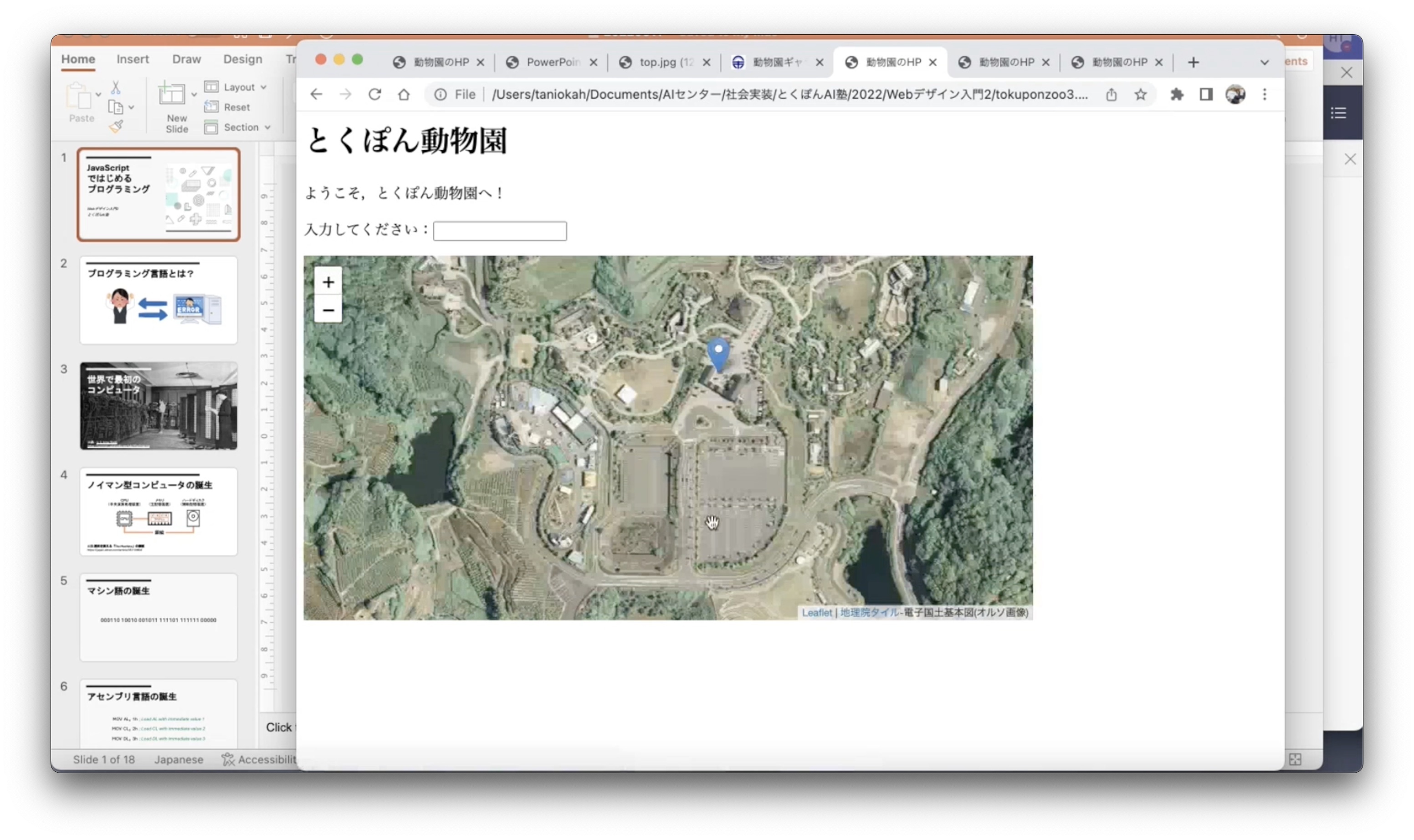Click the browser Forward arrow
1414x840 pixels.
(345, 94)
